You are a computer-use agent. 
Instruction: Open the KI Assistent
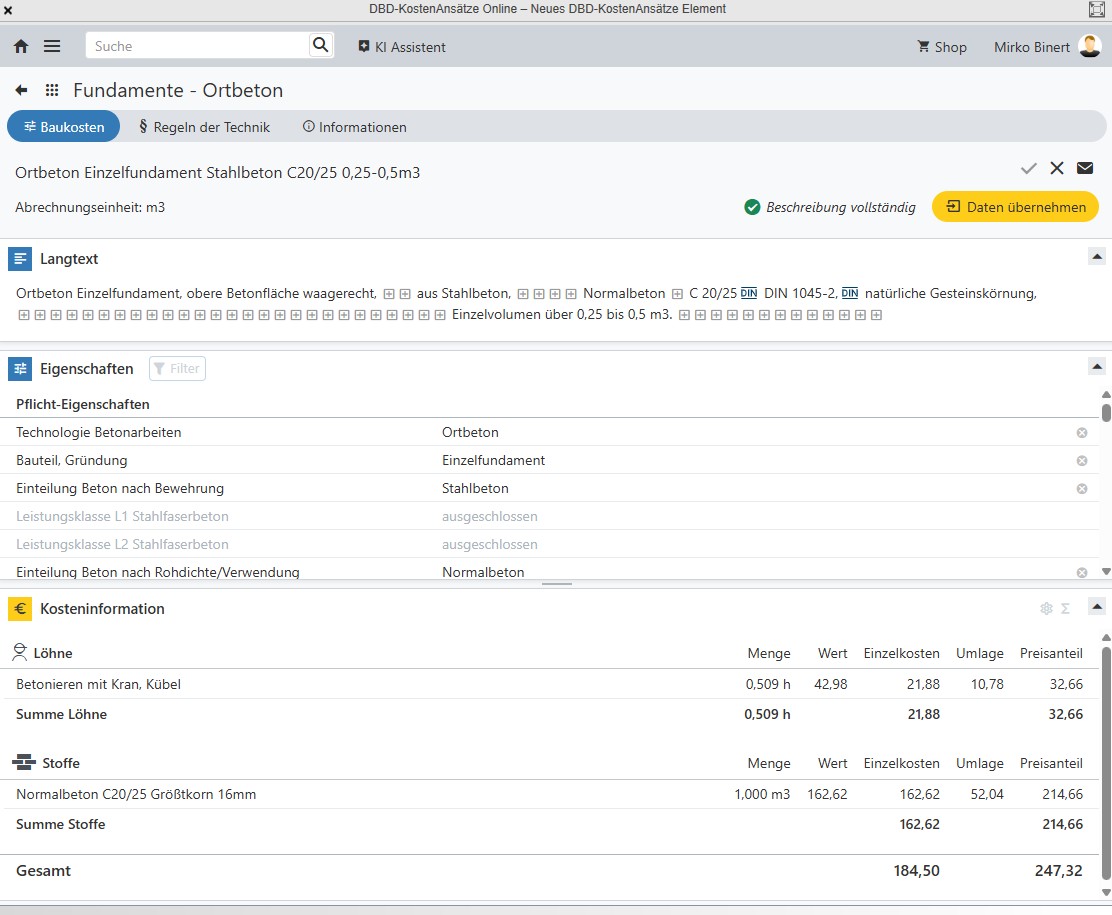(402, 47)
